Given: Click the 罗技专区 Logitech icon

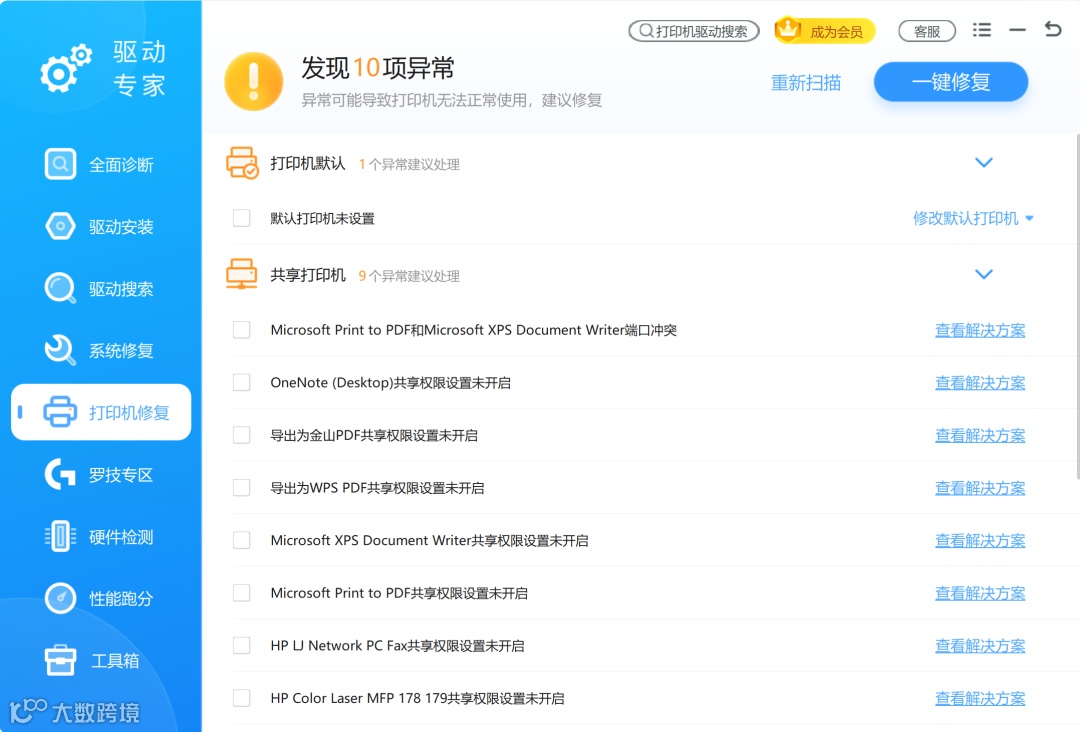Looking at the screenshot, I should 61,474.
